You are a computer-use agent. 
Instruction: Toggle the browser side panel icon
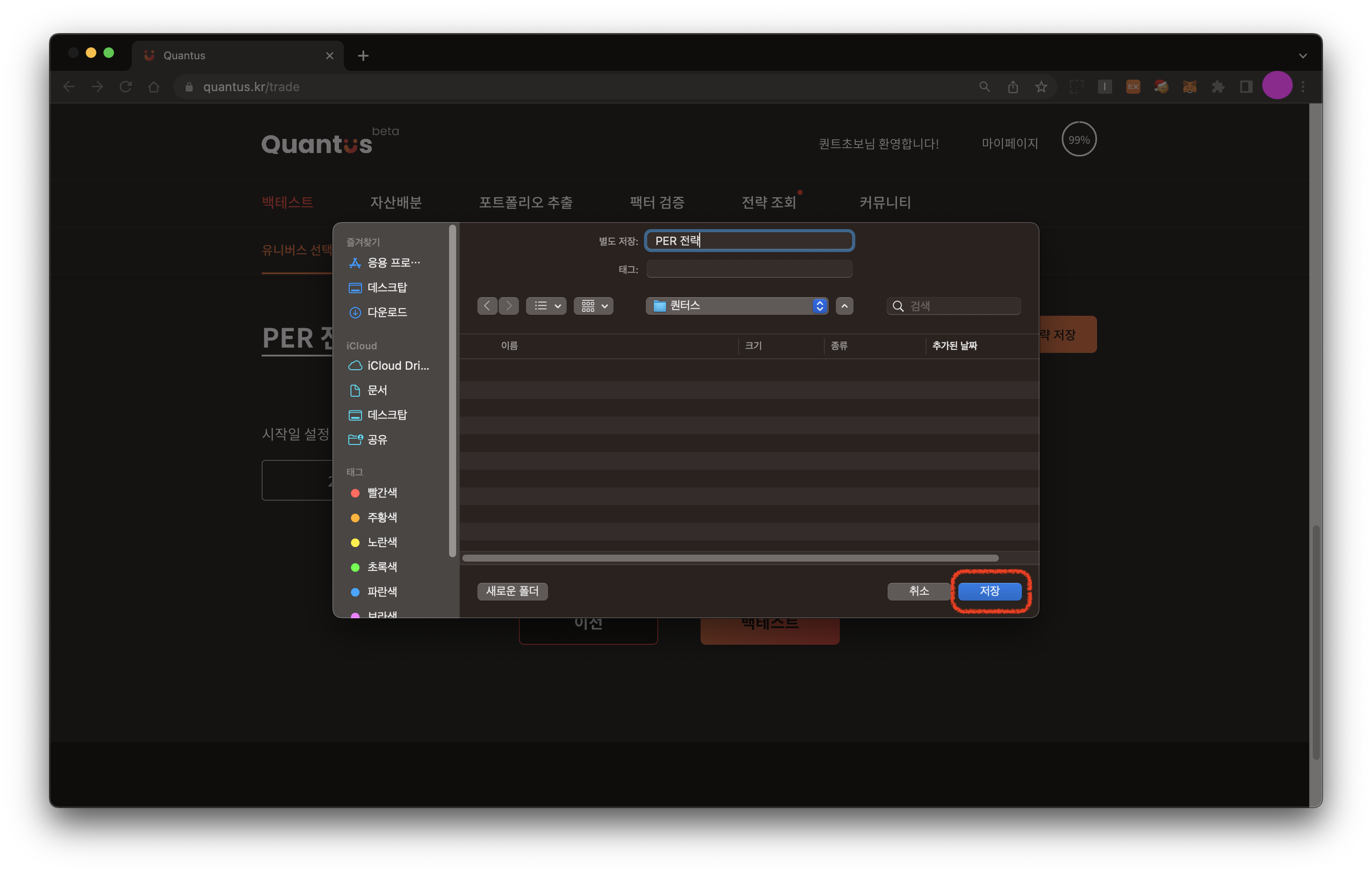point(1246,87)
